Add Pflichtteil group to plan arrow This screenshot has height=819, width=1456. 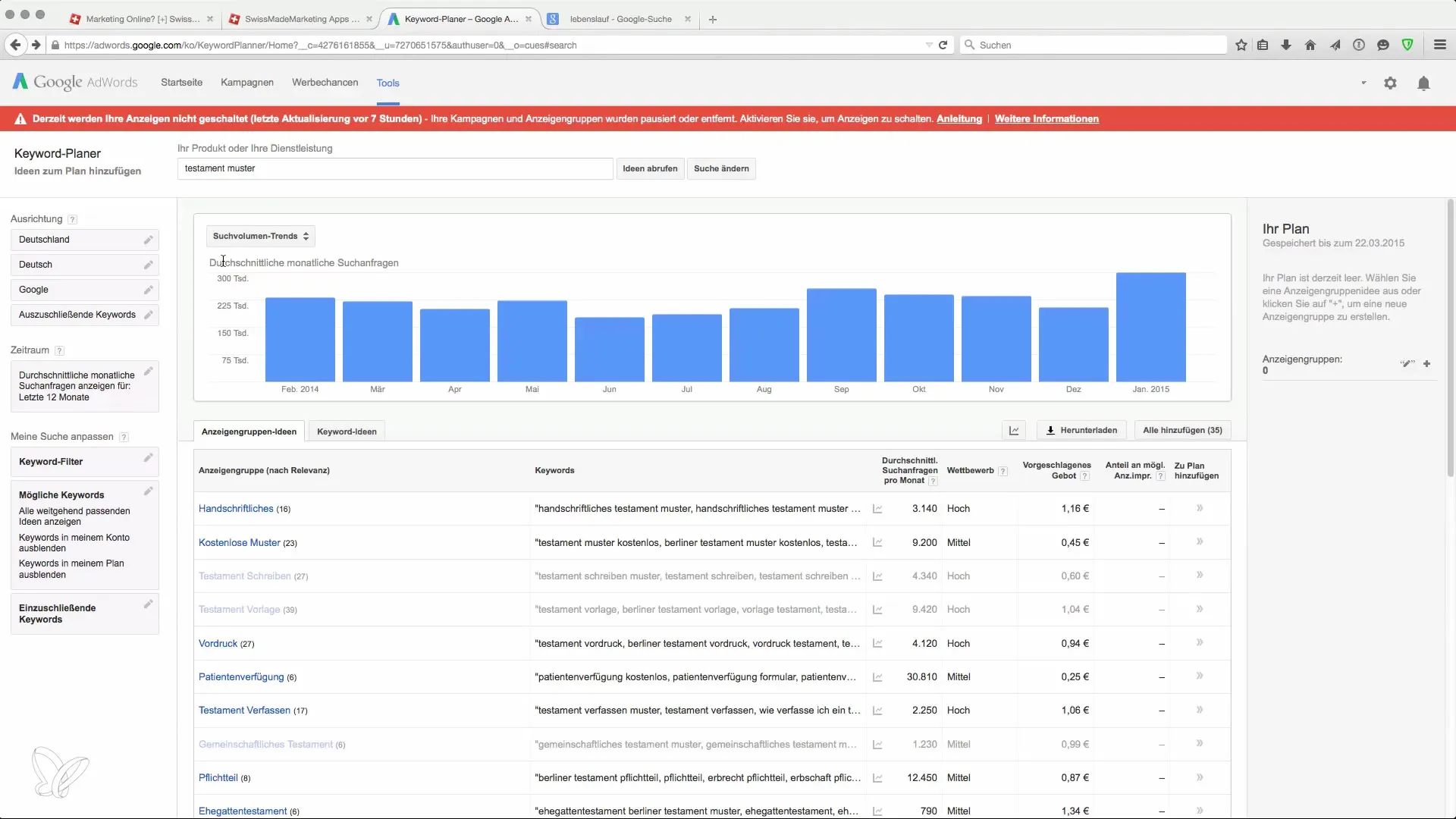click(1200, 777)
